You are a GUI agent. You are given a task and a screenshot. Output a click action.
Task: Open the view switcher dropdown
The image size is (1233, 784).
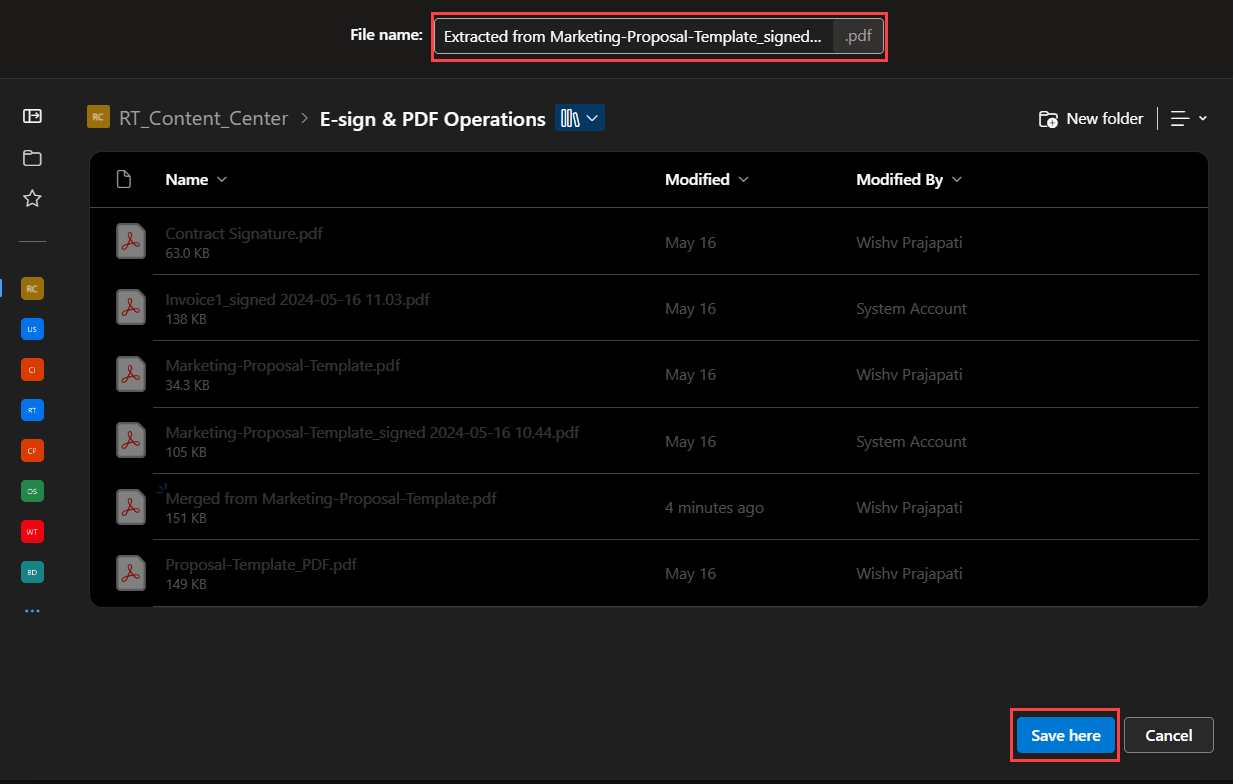(x=580, y=118)
